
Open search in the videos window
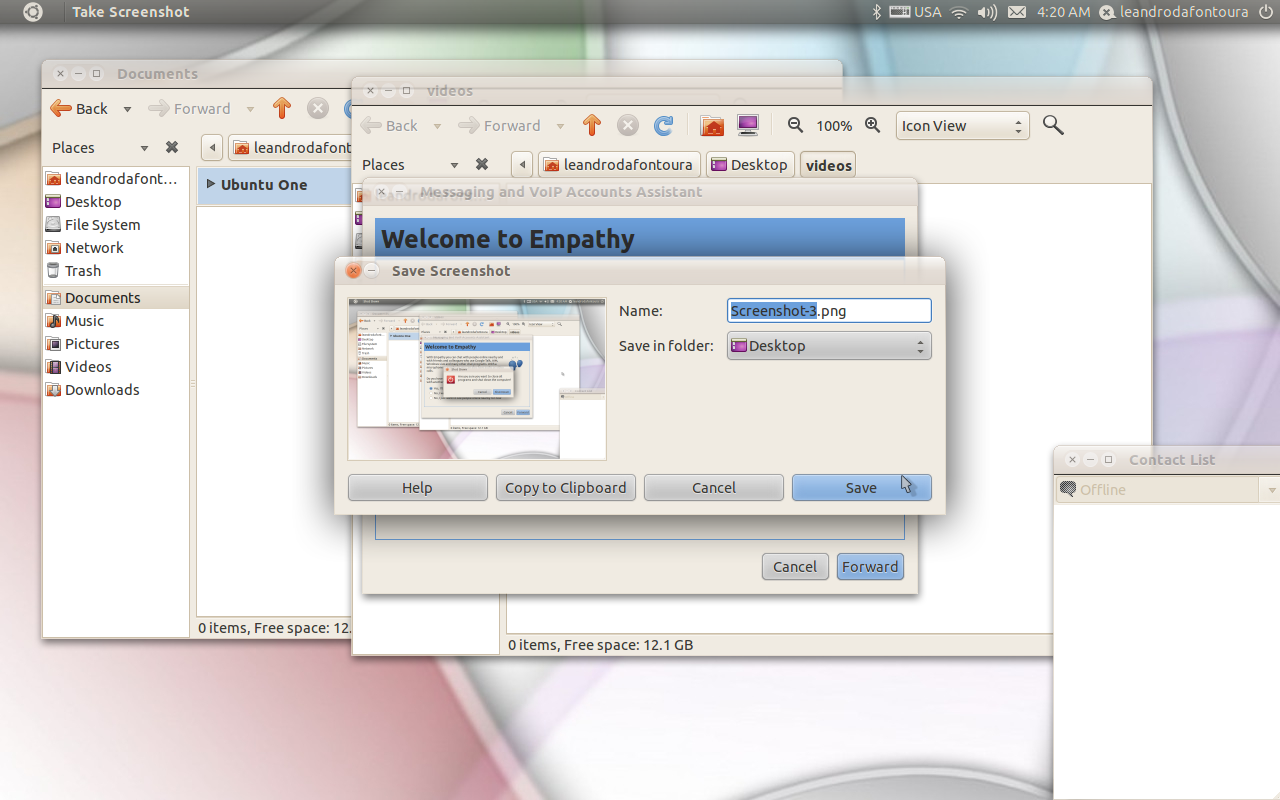point(1053,125)
